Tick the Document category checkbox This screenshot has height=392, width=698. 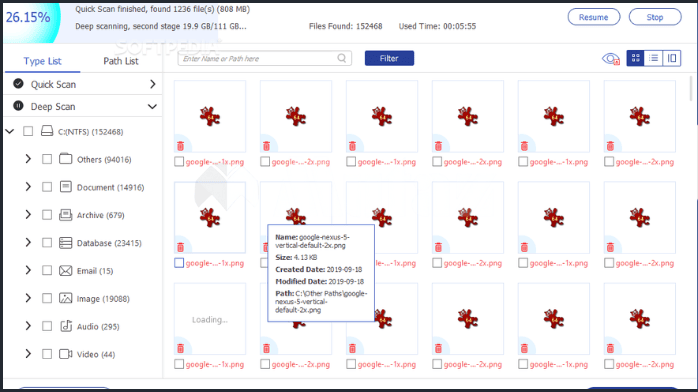point(47,187)
